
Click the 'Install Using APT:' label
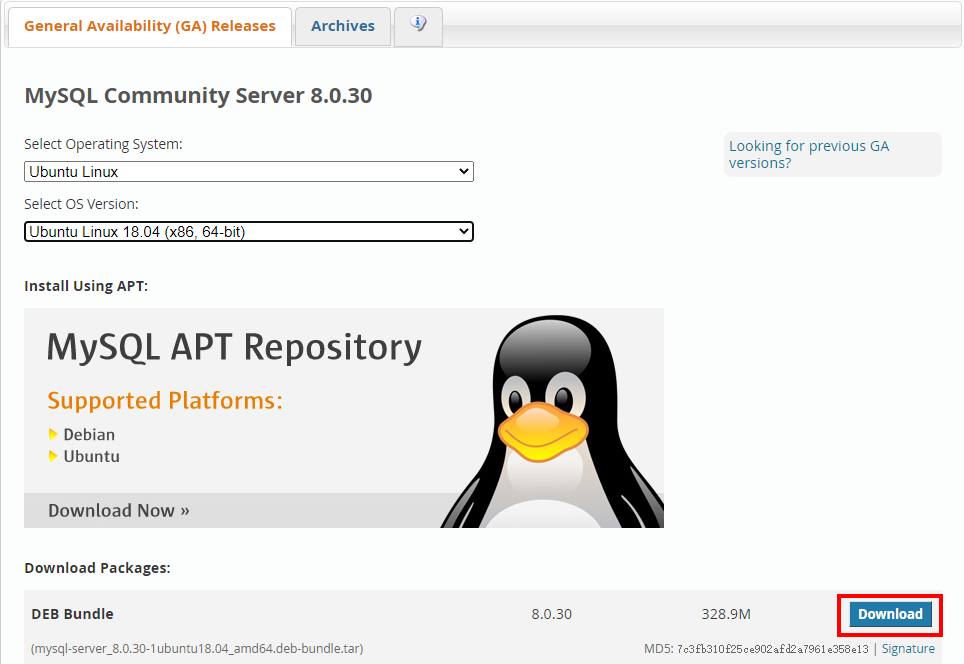[86, 286]
